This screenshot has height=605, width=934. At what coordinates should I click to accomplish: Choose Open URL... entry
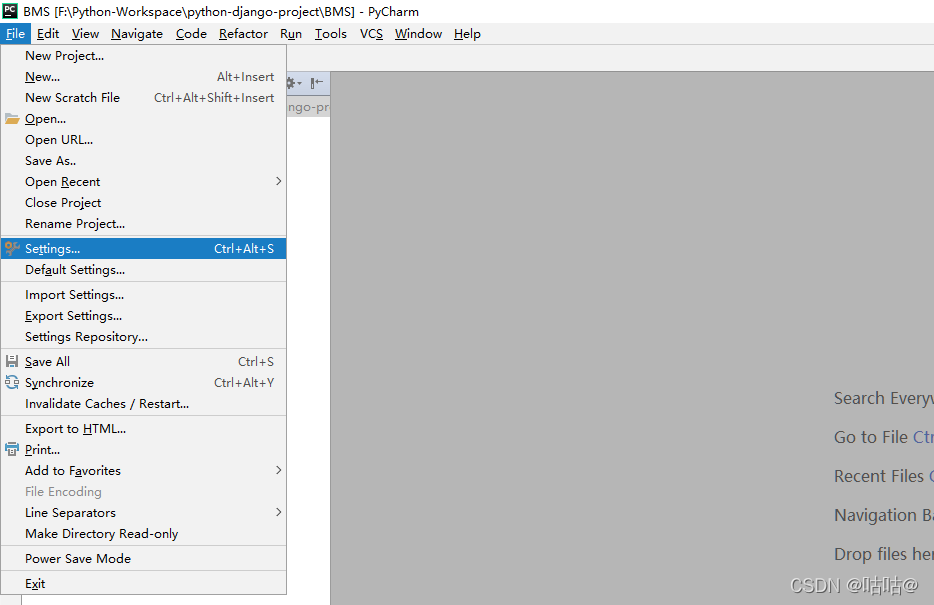(144, 139)
